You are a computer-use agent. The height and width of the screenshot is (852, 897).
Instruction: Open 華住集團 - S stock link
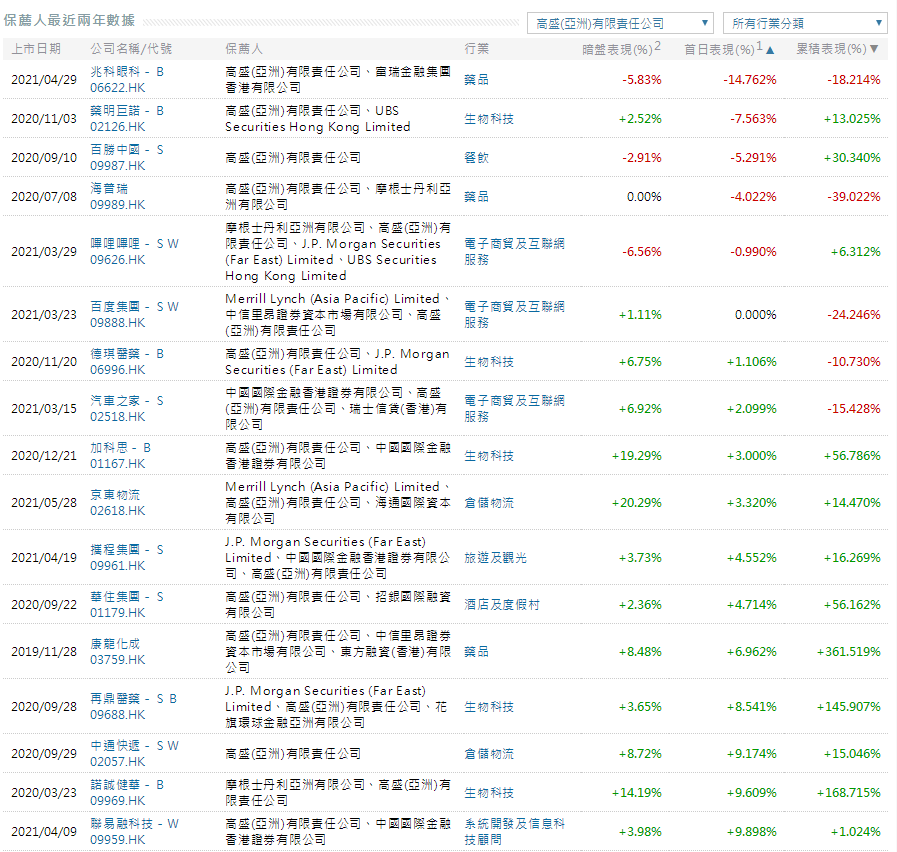click(127, 596)
